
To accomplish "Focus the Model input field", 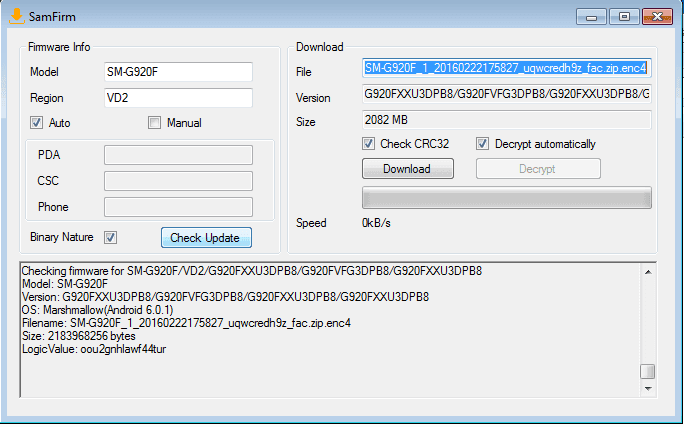I will 178,72.
